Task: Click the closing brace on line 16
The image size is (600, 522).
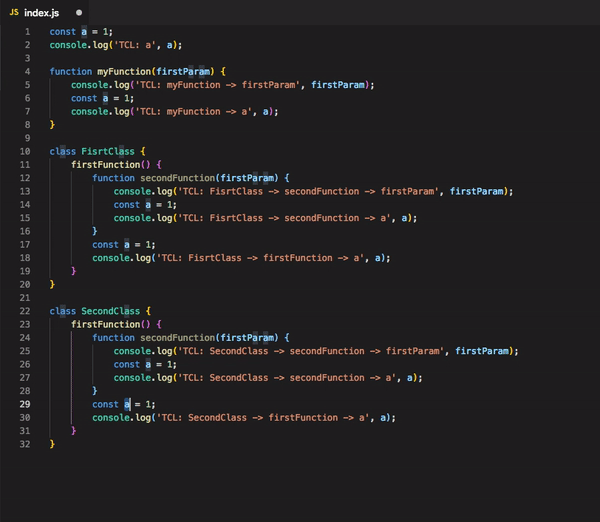Action: (95, 231)
